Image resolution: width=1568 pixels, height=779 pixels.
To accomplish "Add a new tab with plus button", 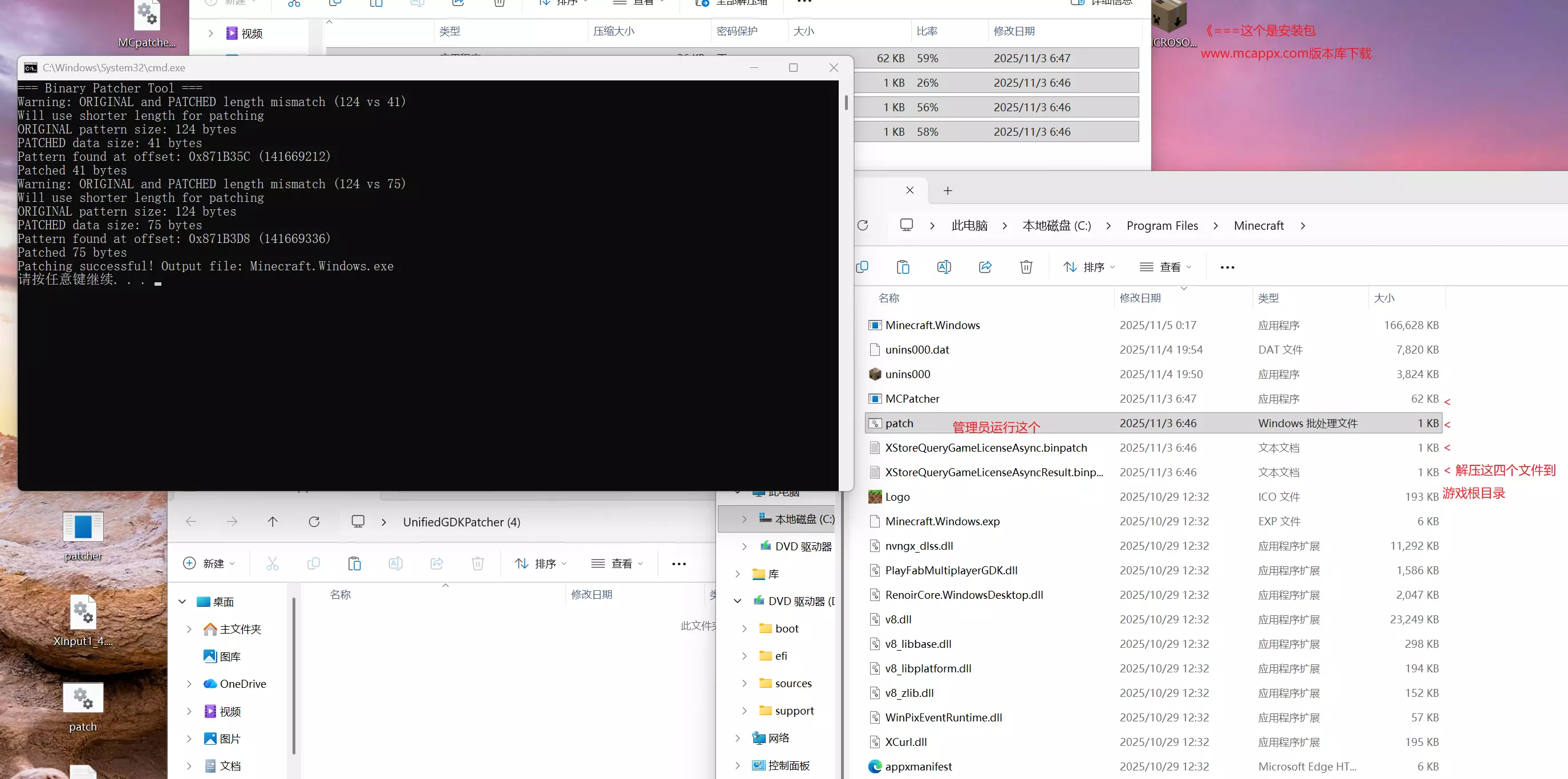I will point(948,191).
